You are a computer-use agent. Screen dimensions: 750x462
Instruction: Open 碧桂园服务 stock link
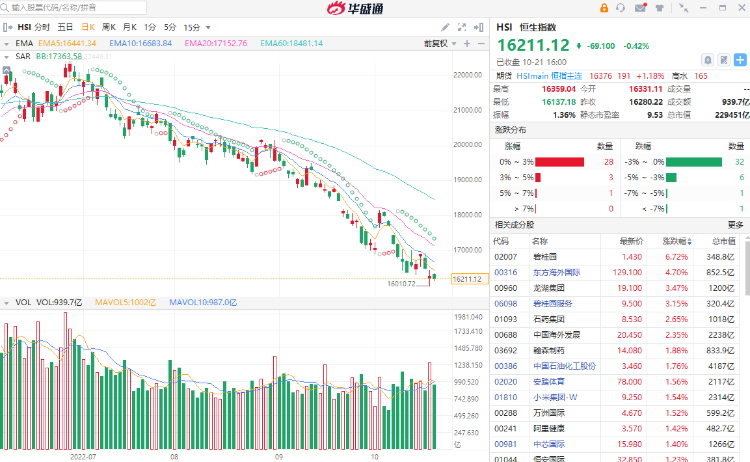point(552,304)
